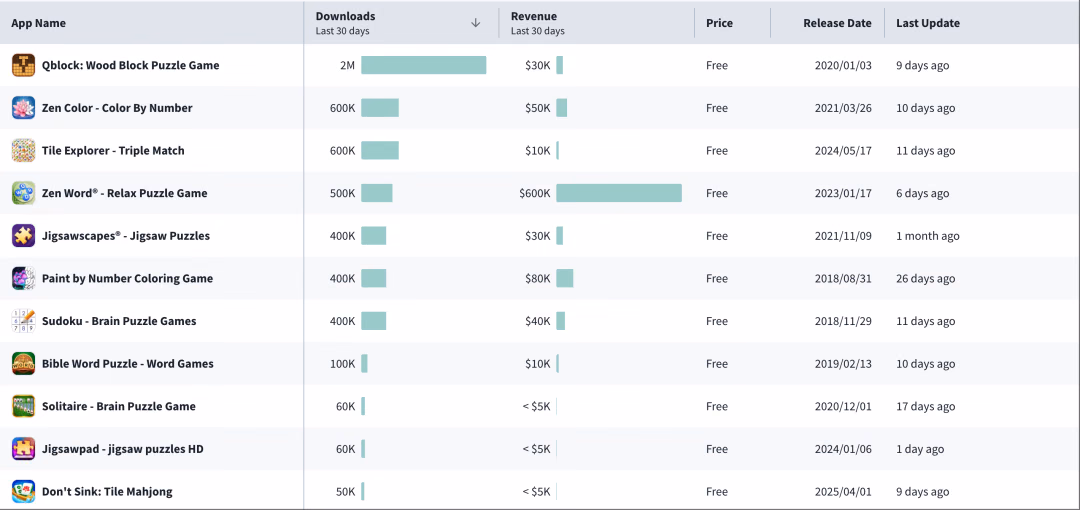
Task: Click release date 2020/01/03
Action: [843, 65]
